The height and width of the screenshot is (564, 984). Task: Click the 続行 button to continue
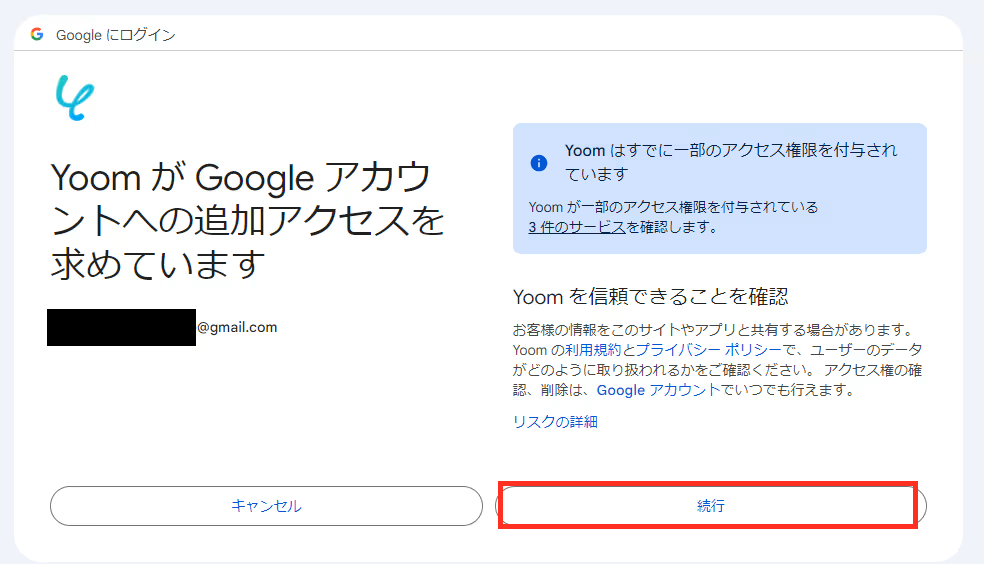coord(711,506)
